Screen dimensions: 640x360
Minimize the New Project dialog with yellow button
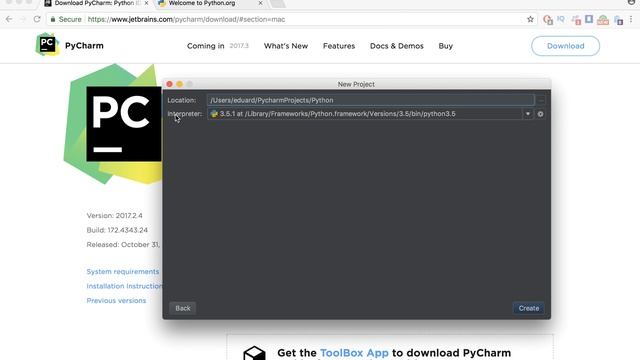(x=180, y=84)
